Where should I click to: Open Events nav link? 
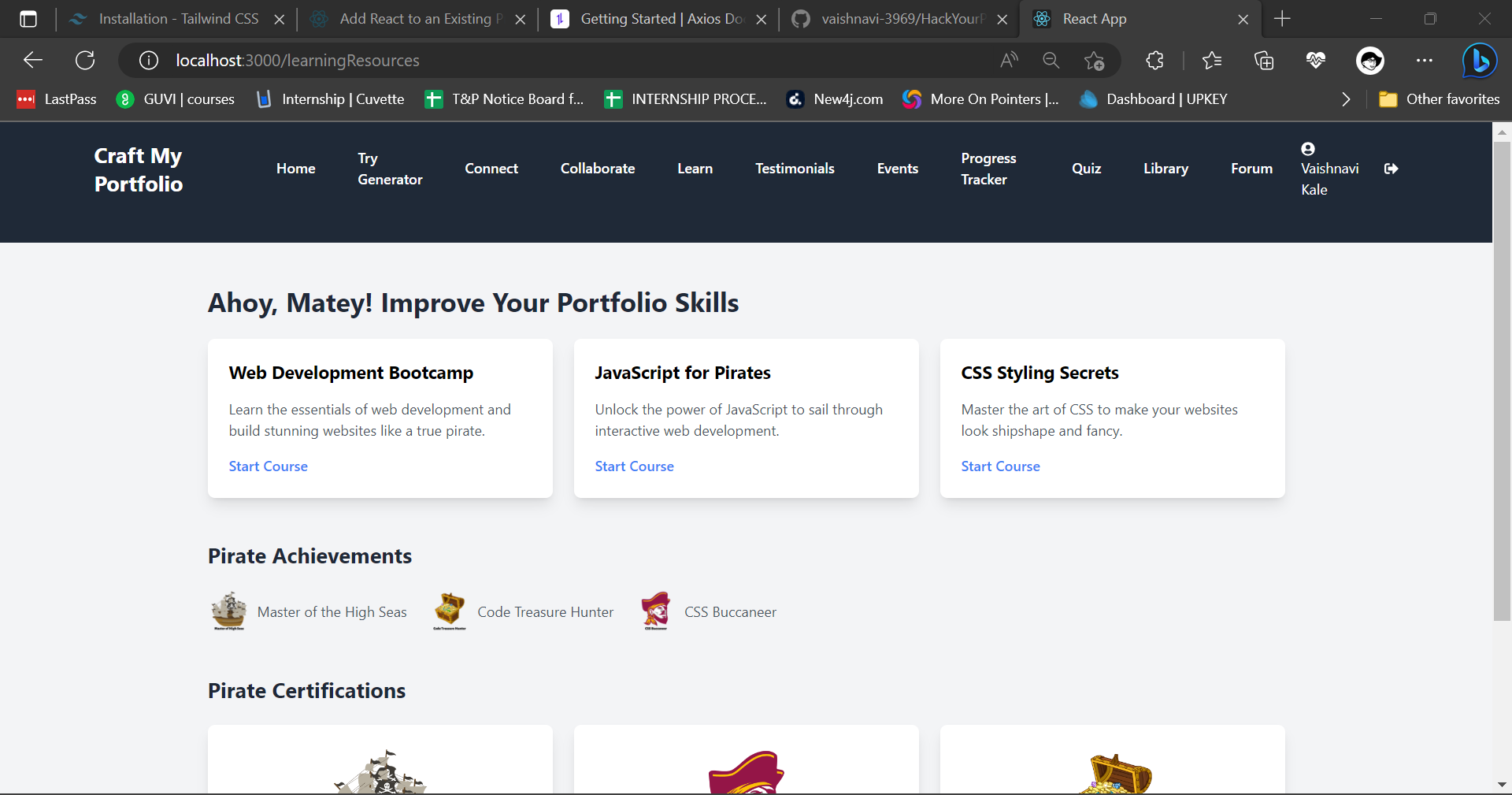[x=898, y=169]
